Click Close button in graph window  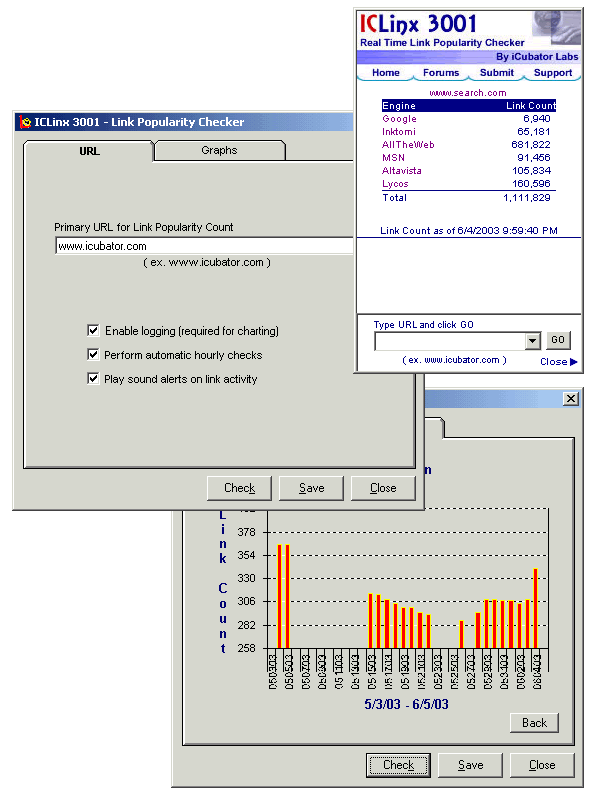pyautogui.click(x=542, y=765)
